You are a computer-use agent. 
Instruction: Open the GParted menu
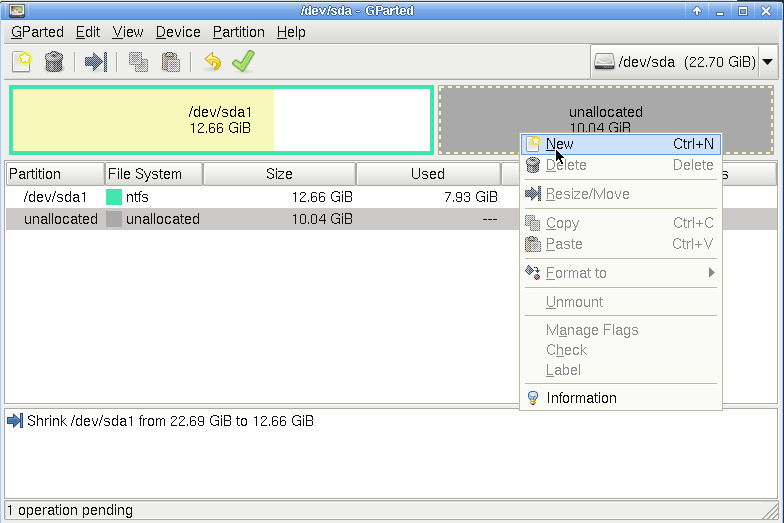[37, 32]
